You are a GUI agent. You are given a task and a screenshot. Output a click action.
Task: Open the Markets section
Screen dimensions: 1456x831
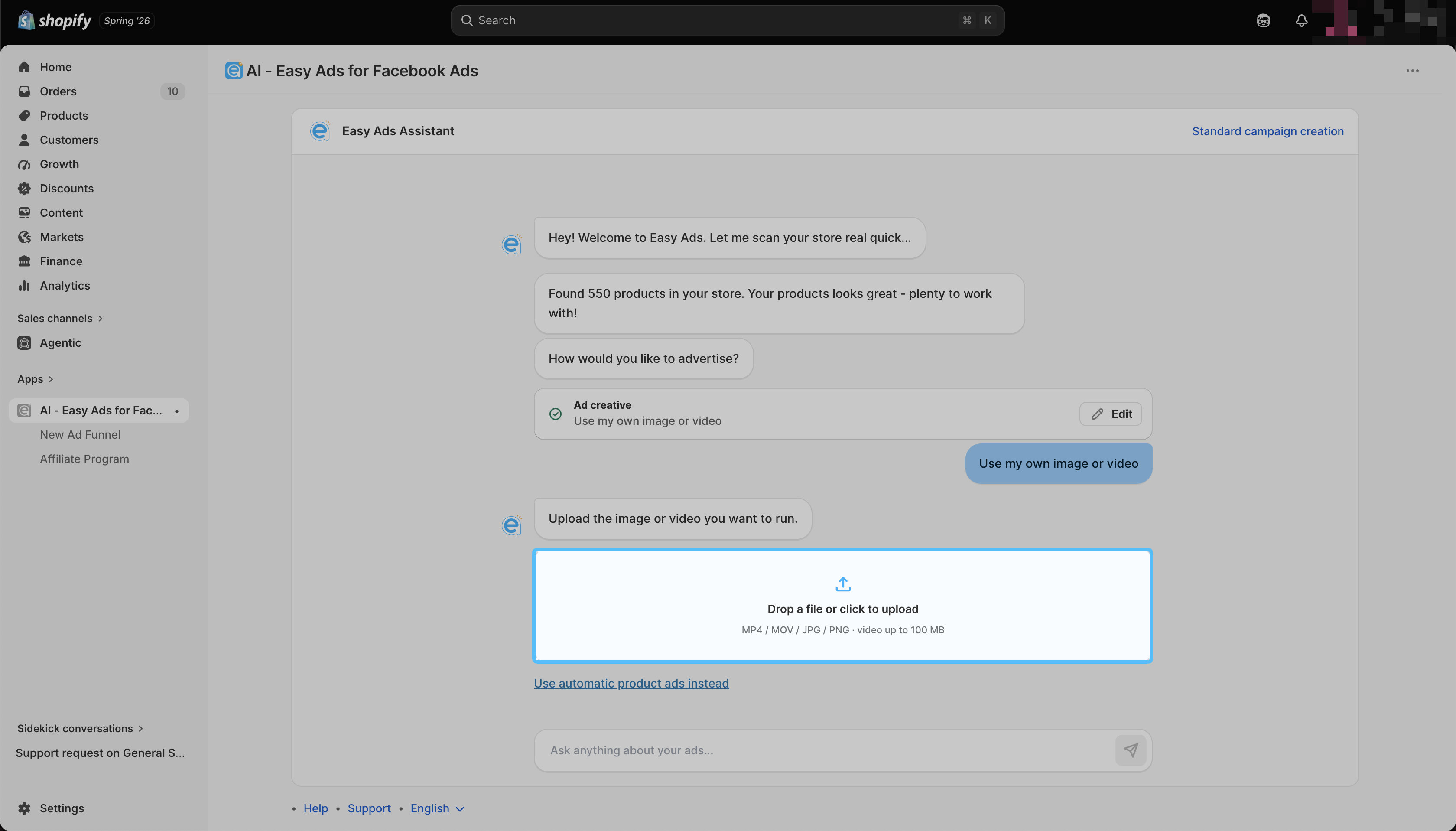(x=99, y=237)
